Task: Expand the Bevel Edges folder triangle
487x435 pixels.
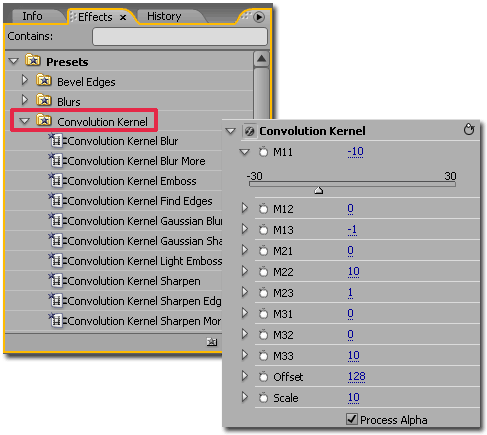Action: pyautogui.click(x=24, y=80)
